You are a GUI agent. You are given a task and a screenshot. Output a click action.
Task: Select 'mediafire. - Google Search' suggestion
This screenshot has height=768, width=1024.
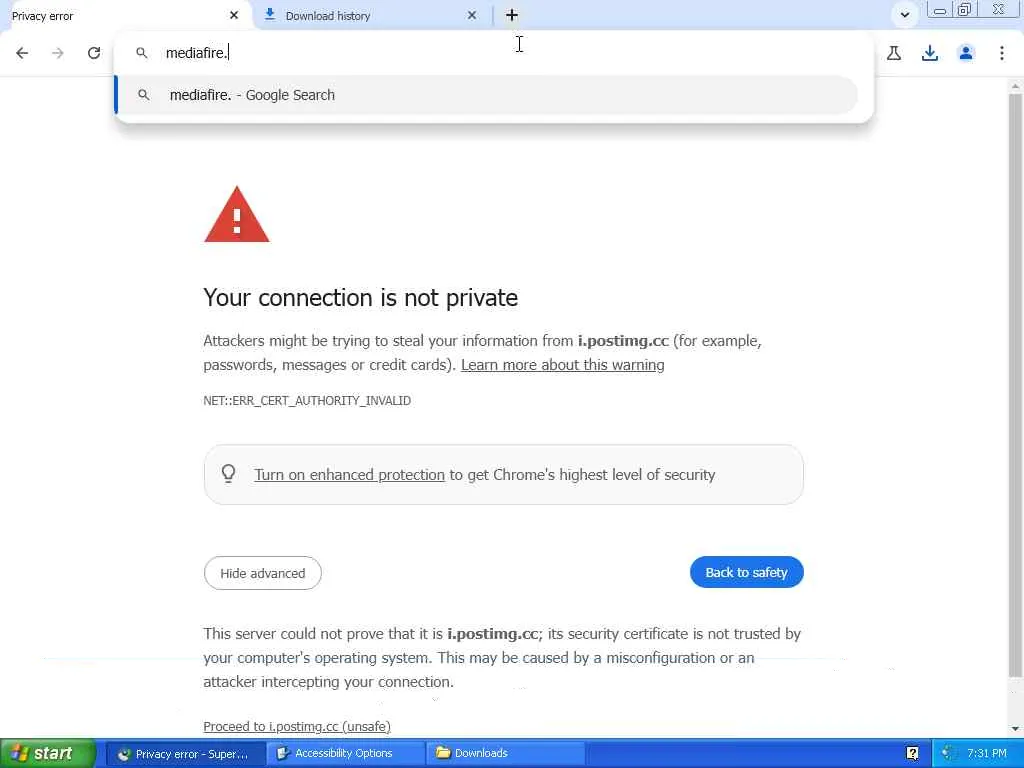(x=252, y=95)
